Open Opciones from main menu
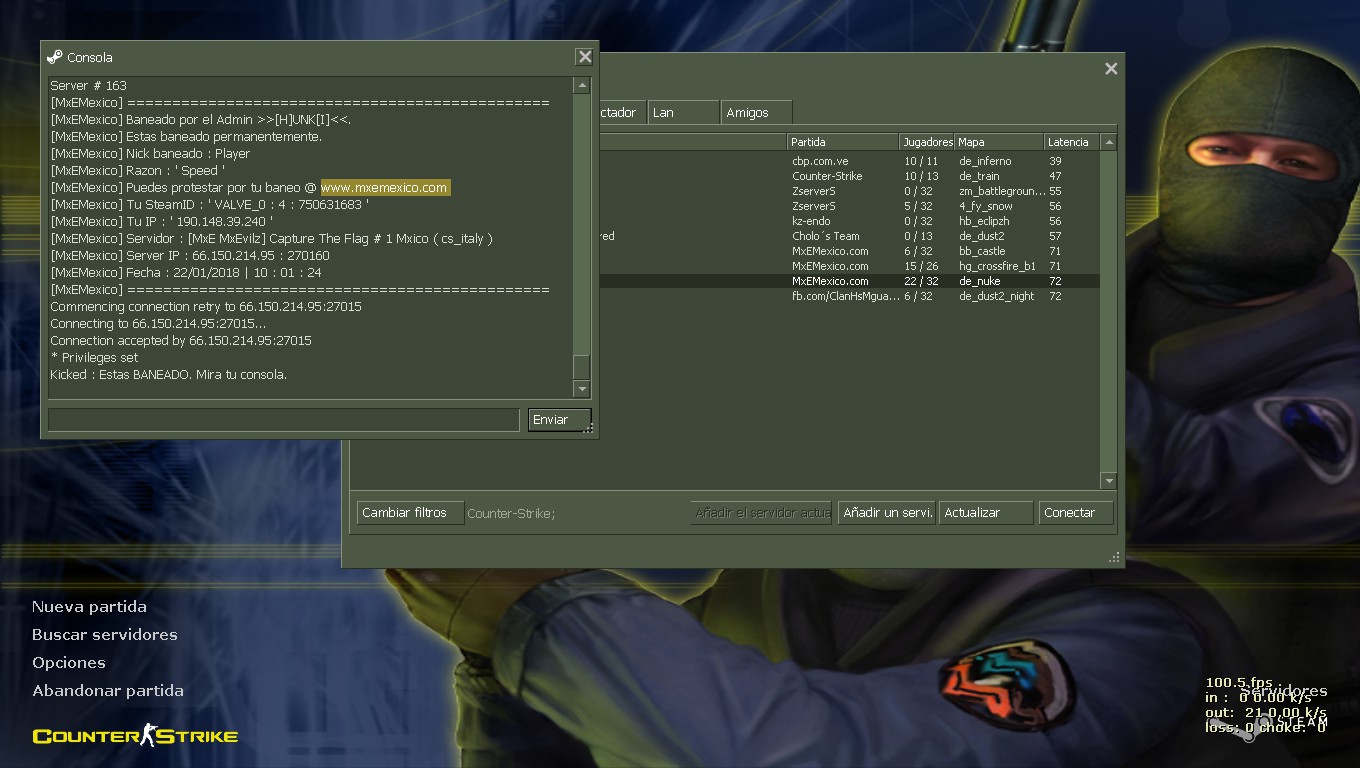1360x768 pixels. [x=68, y=662]
